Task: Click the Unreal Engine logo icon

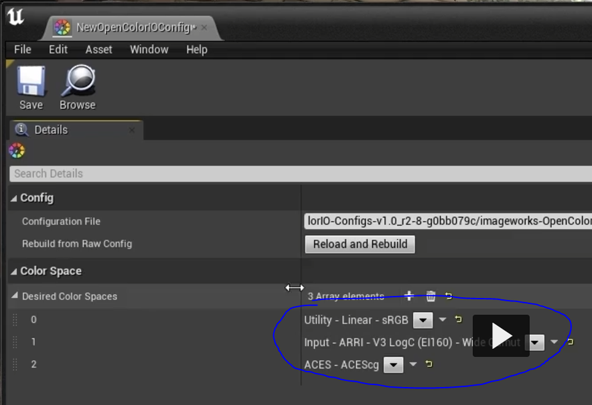Action: 16,17
